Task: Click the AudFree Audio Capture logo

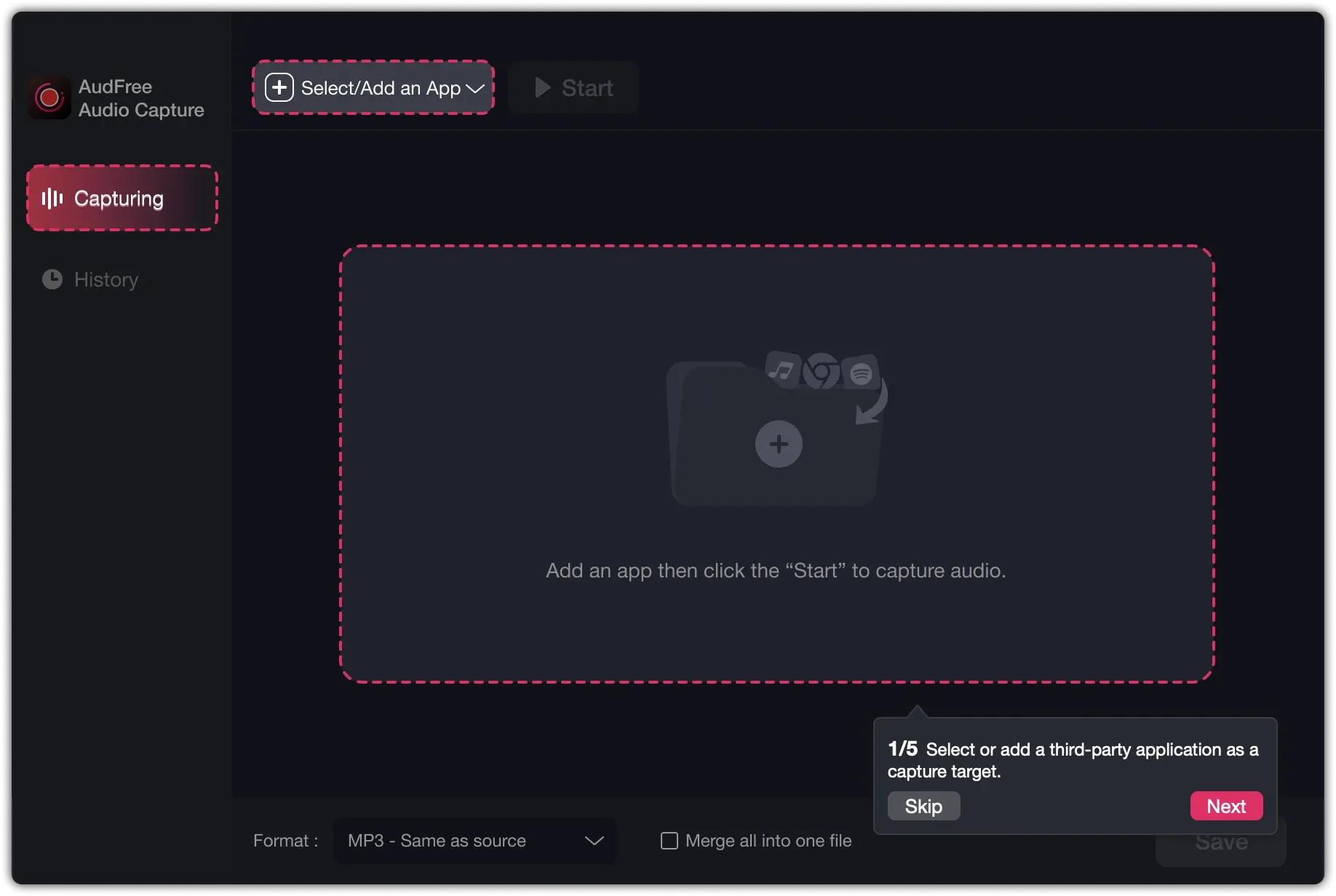Action: [x=48, y=97]
